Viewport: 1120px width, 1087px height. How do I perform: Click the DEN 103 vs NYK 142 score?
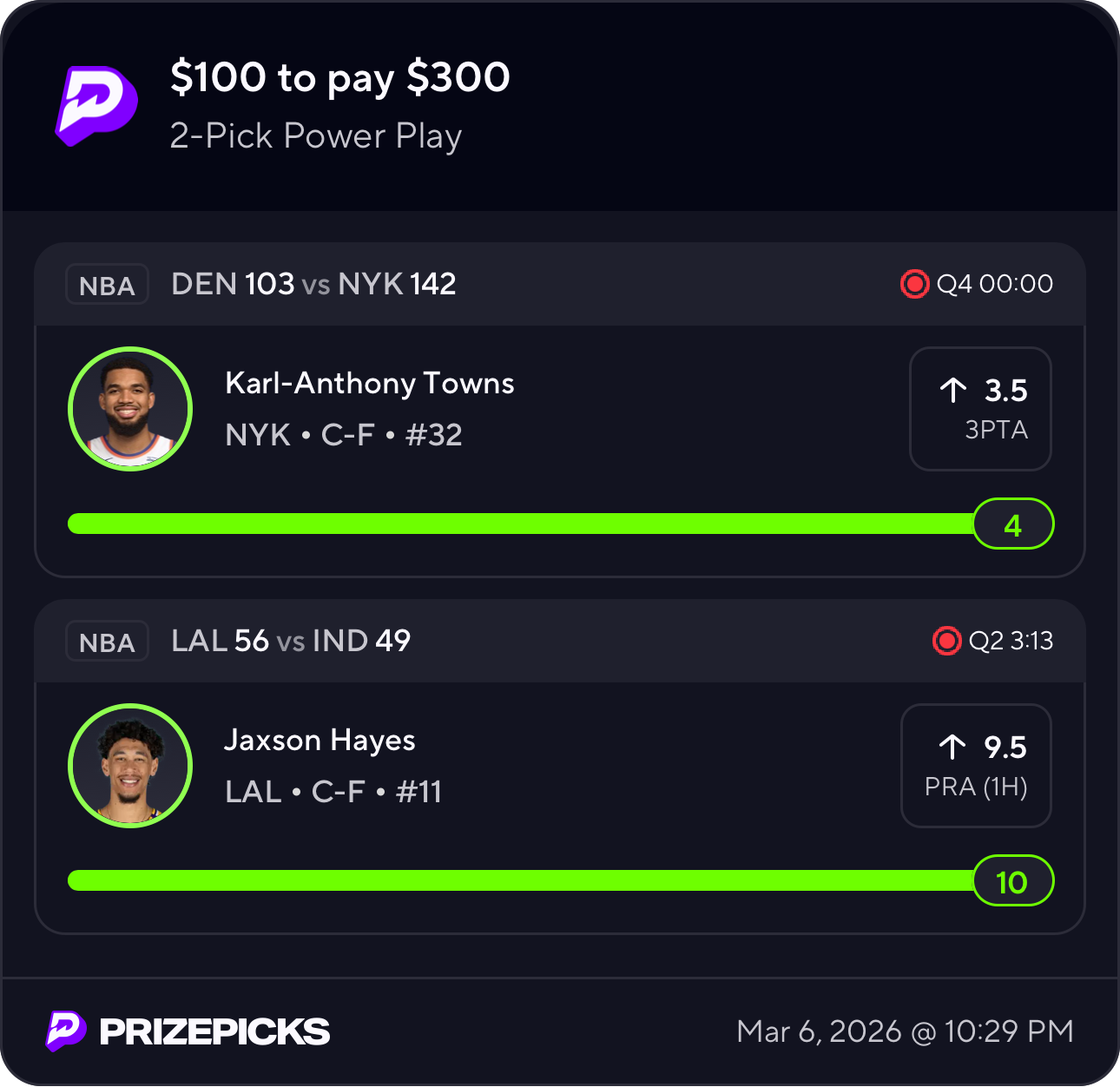click(313, 284)
